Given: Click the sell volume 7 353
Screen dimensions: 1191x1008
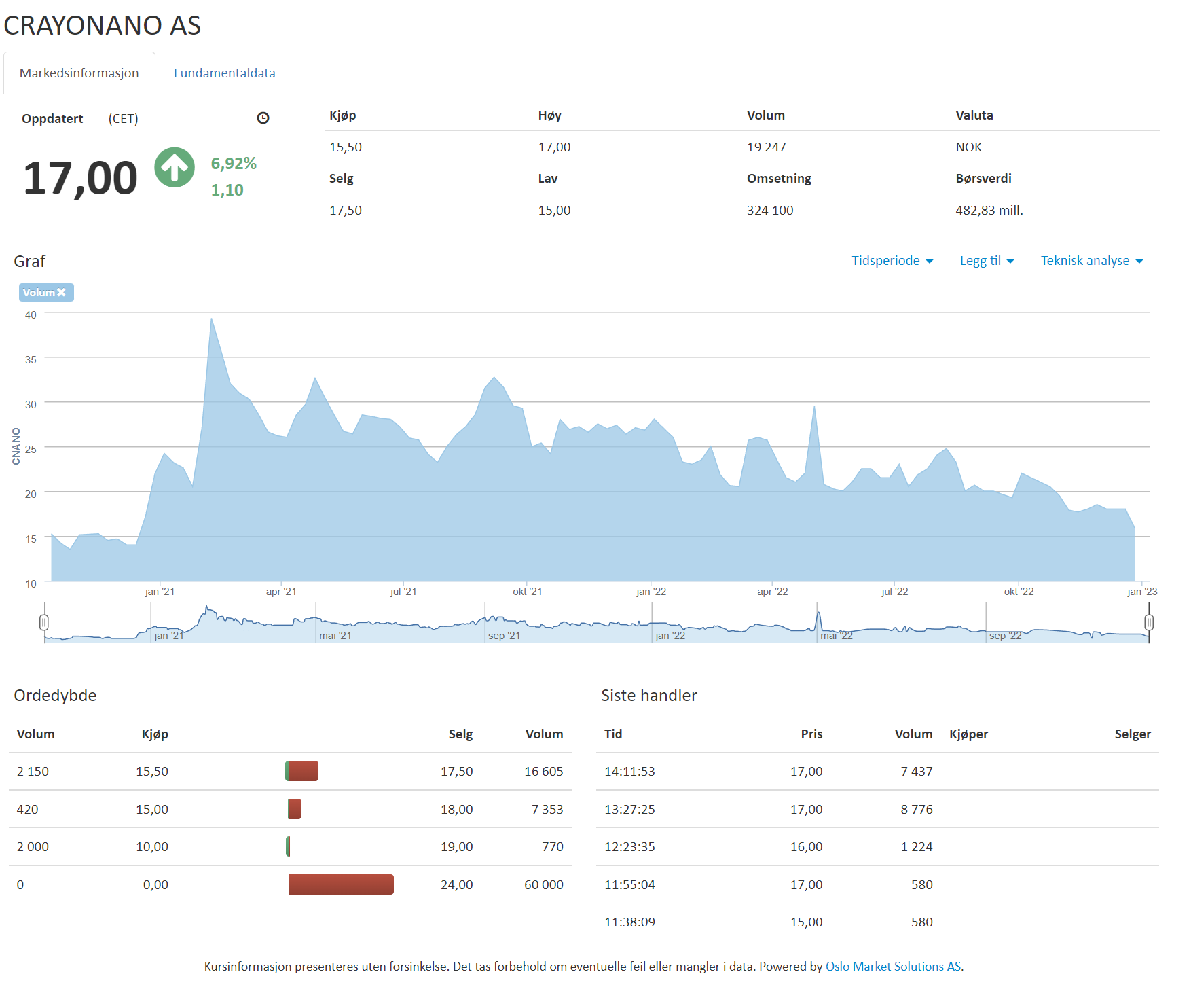Looking at the screenshot, I should tap(547, 810).
